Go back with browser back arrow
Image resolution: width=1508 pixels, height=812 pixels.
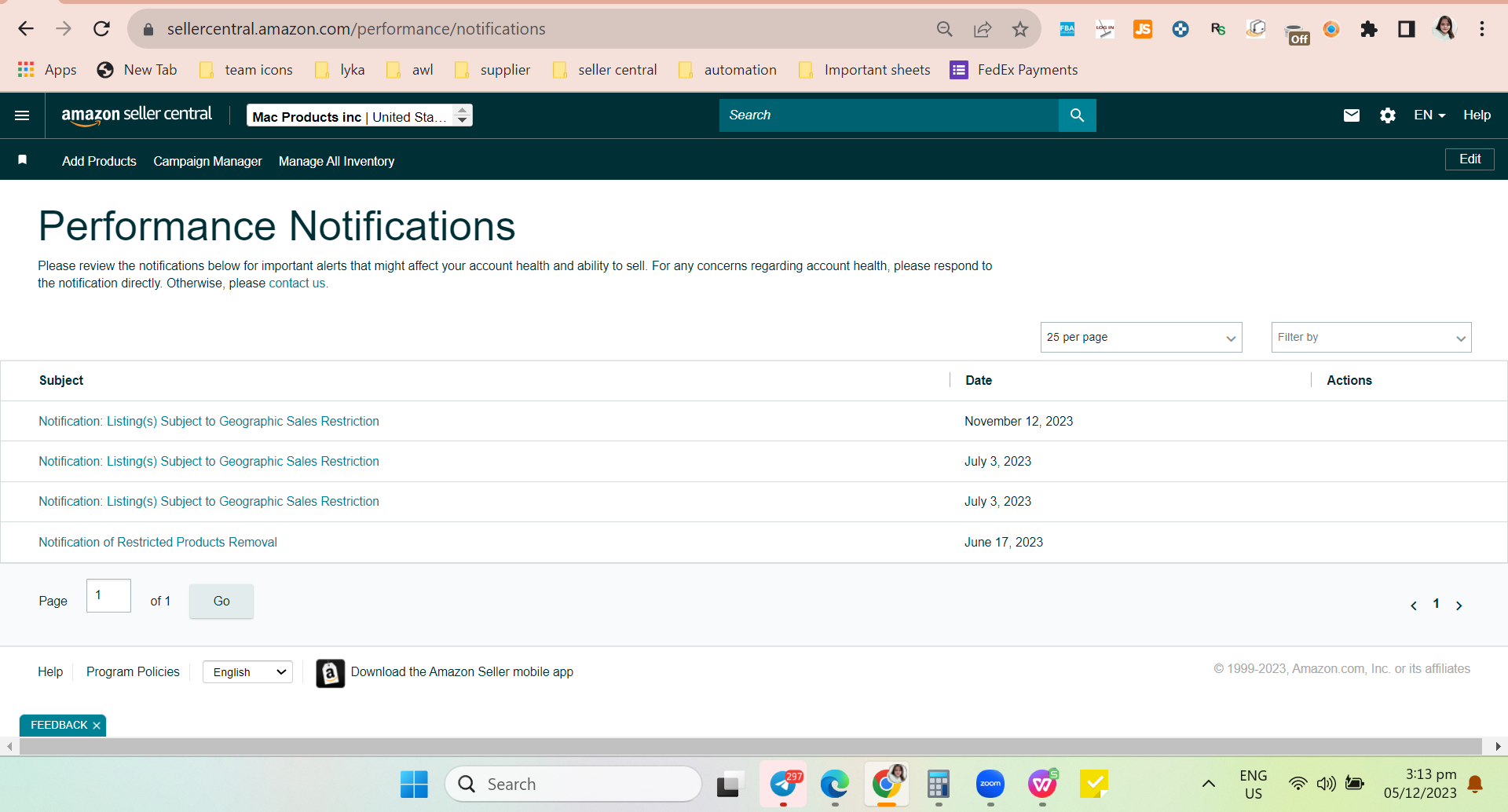pos(26,29)
